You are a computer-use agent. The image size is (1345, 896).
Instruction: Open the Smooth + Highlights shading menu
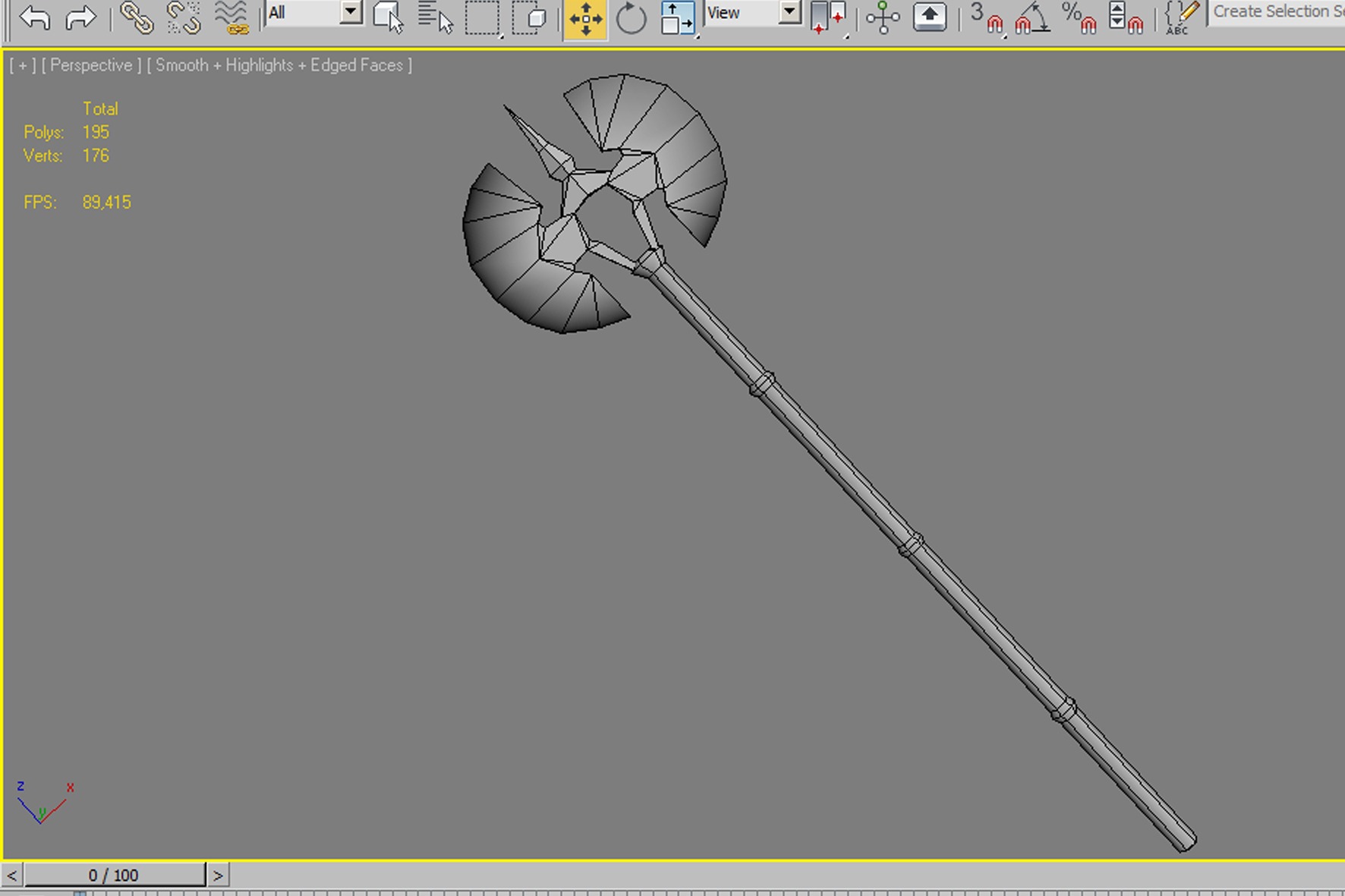279,65
